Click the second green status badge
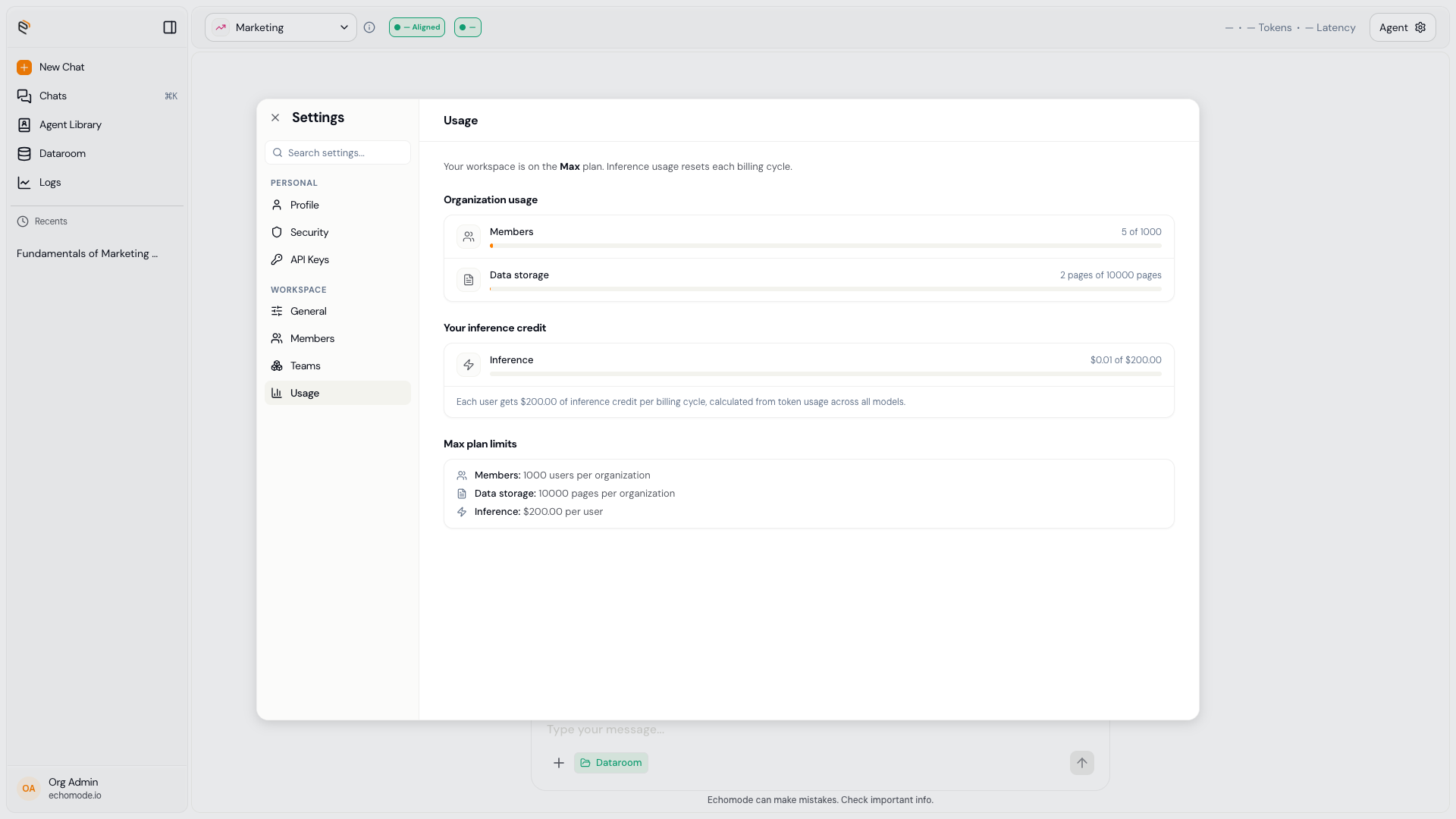Image resolution: width=1456 pixels, height=819 pixels. tap(468, 27)
